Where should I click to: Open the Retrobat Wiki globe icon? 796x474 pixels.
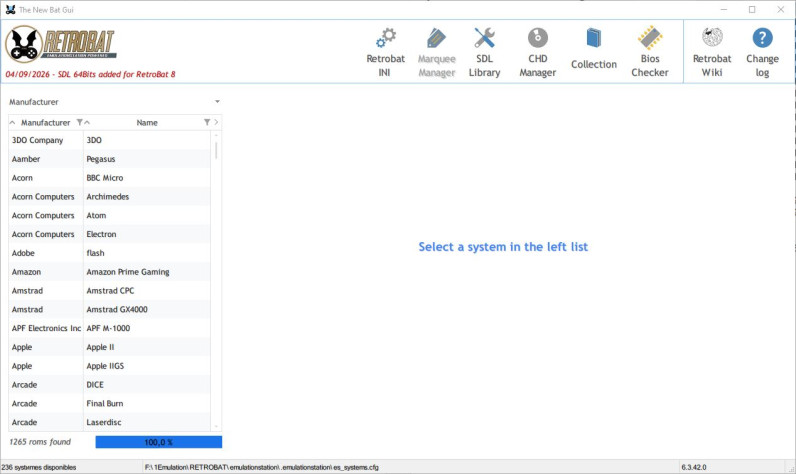click(712, 37)
